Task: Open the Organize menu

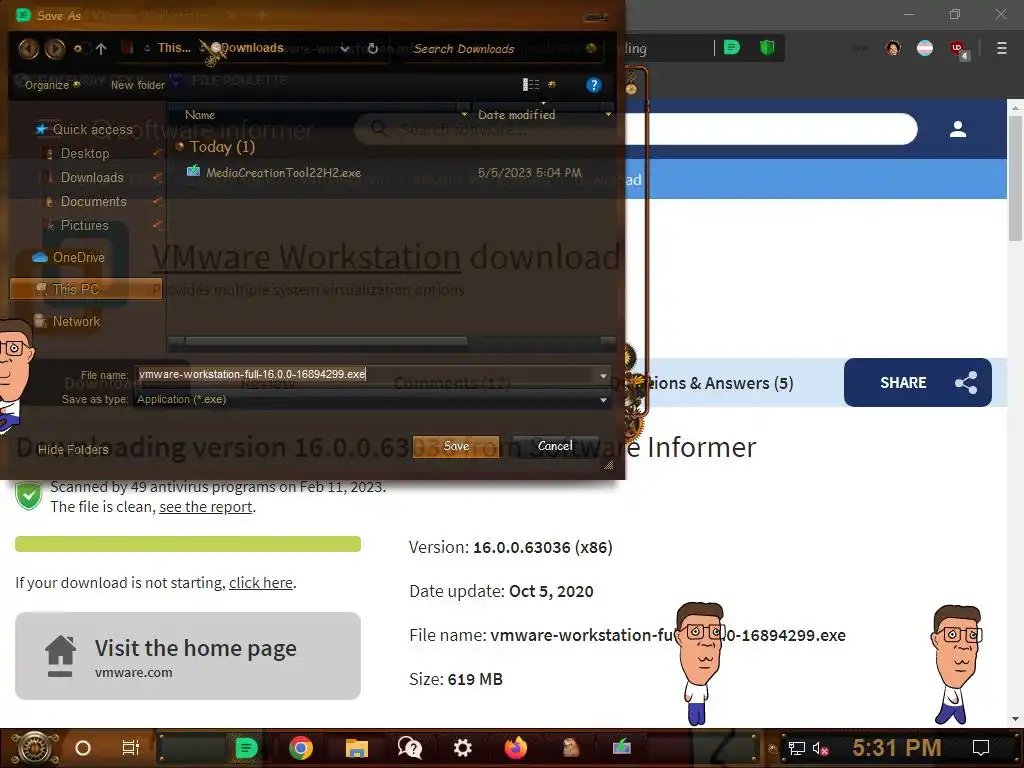Action: [52, 85]
